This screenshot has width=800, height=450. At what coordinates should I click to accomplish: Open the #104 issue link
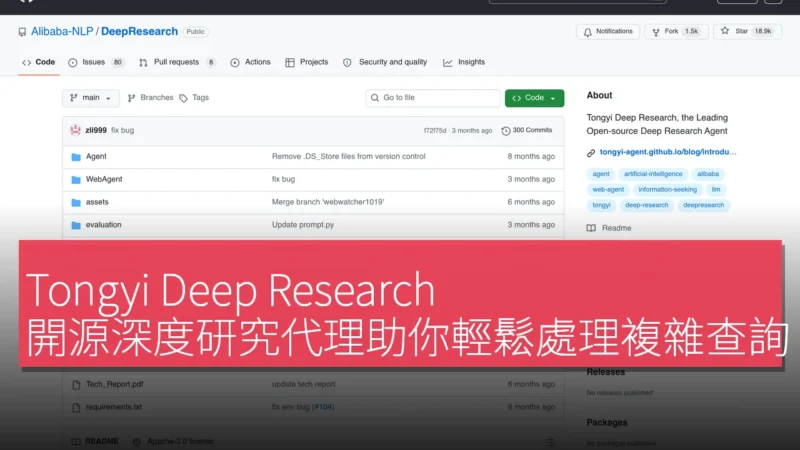pyautogui.click(x=323, y=407)
